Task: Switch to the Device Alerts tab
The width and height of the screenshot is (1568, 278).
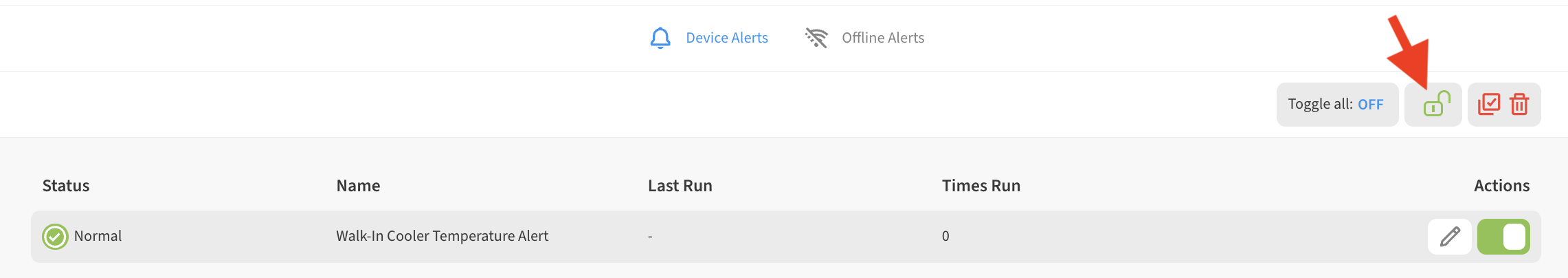Action: tap(726, 38)
